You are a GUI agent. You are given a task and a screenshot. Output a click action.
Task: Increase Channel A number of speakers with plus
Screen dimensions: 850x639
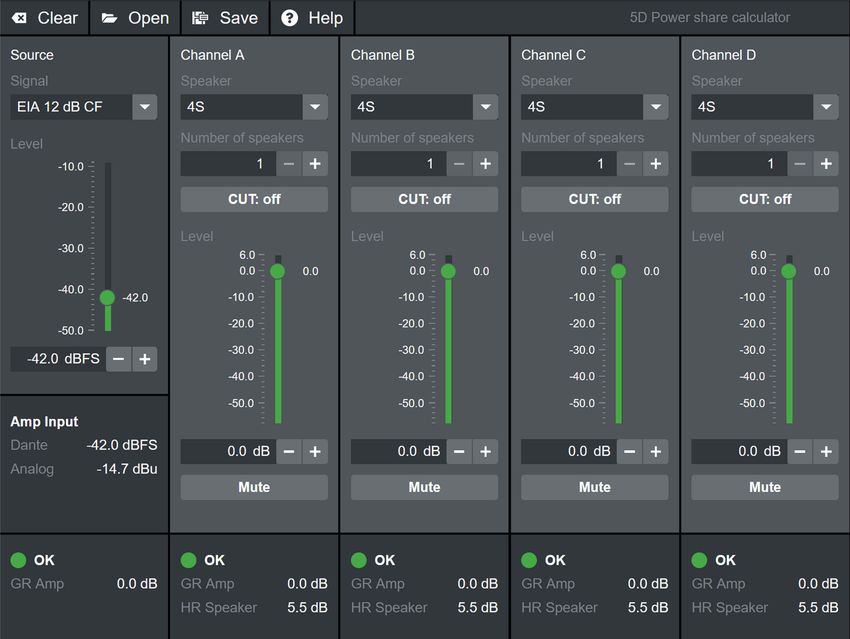point(315,164)
